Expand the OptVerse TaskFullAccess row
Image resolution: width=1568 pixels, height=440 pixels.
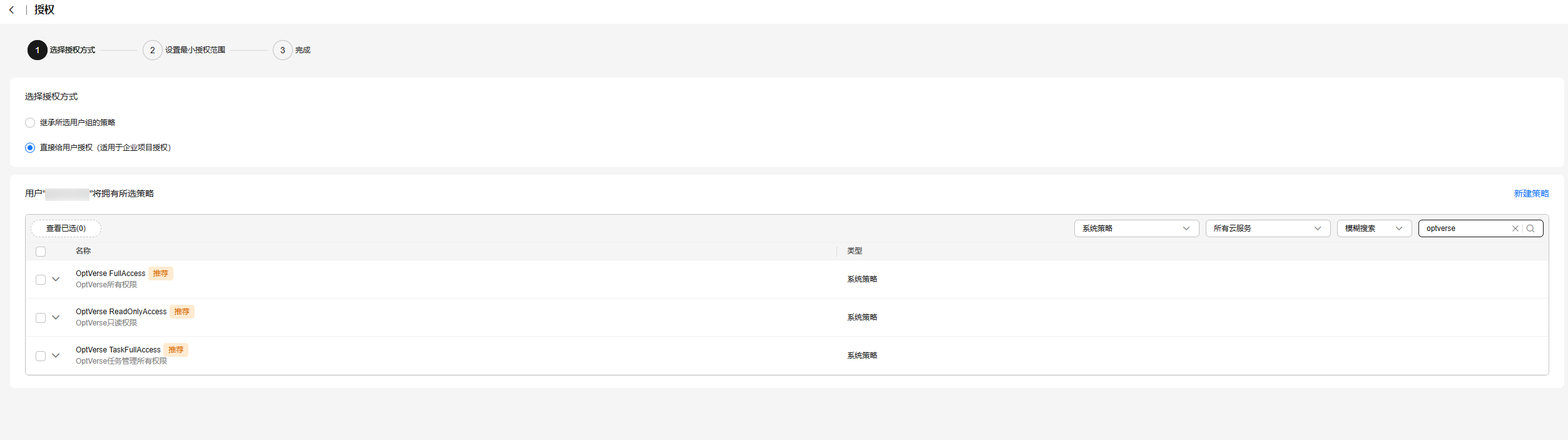click(56, 356)
